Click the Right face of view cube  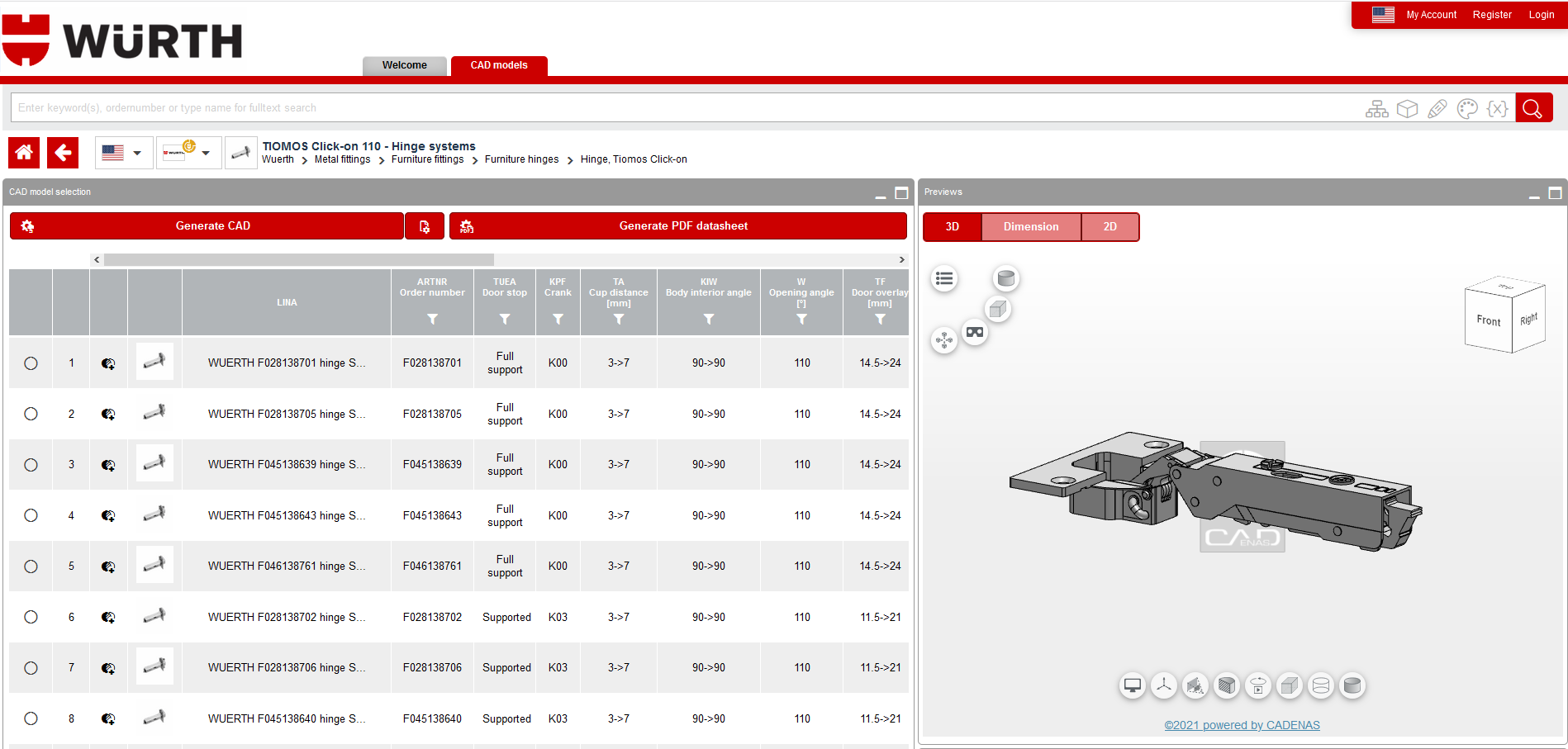click(1528, 319)
